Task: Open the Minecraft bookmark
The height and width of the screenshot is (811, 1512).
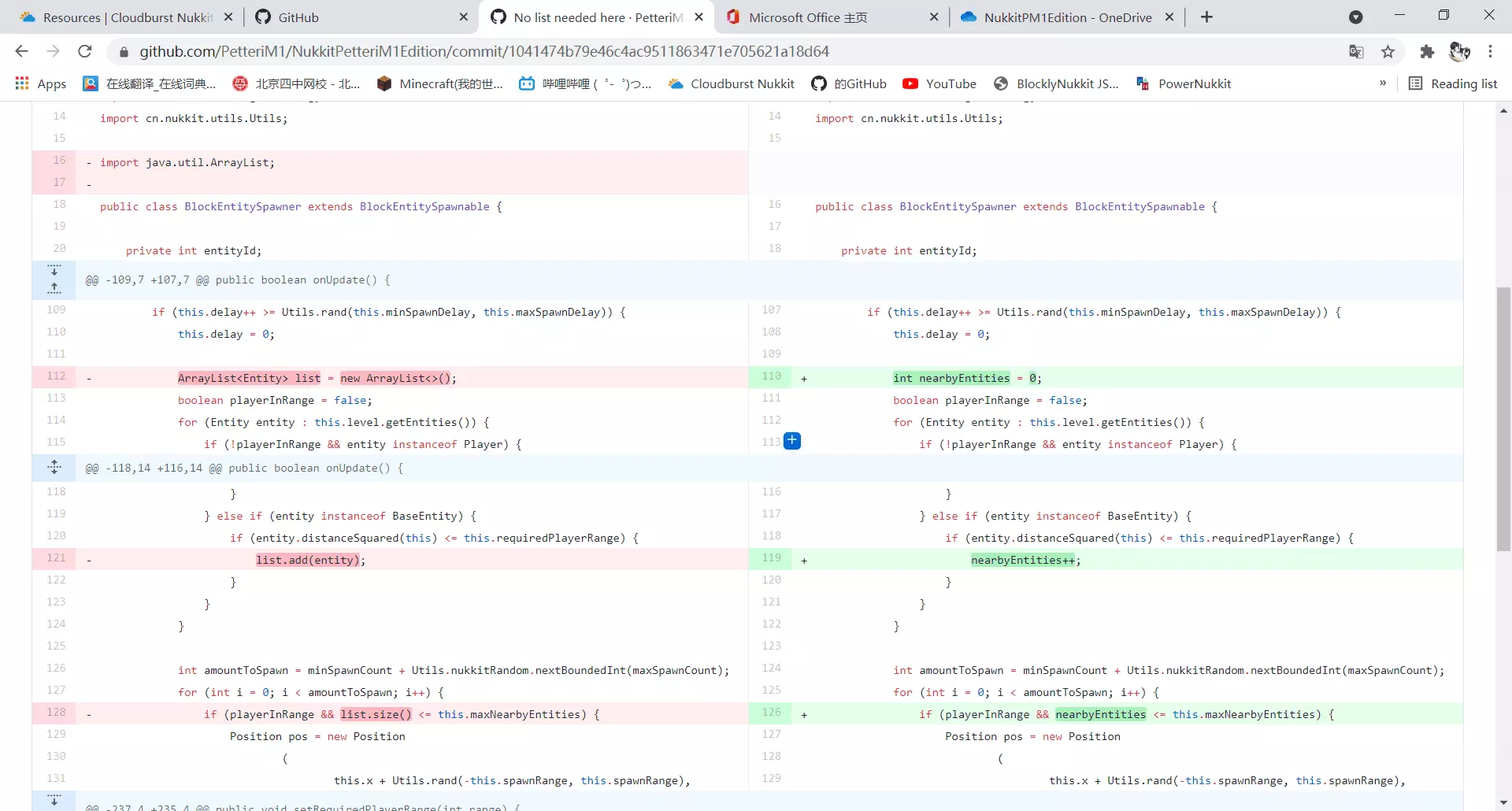Action: coord(439,83)
